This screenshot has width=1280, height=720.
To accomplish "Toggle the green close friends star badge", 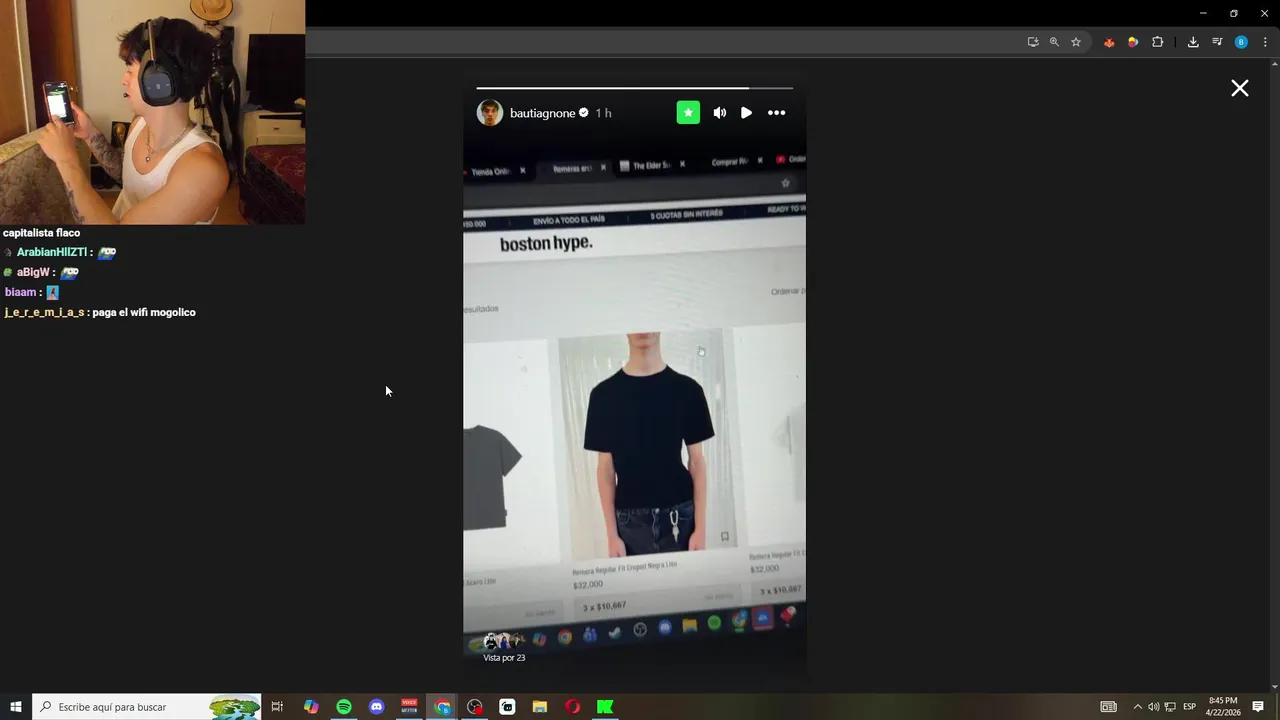I will point(688,113).
